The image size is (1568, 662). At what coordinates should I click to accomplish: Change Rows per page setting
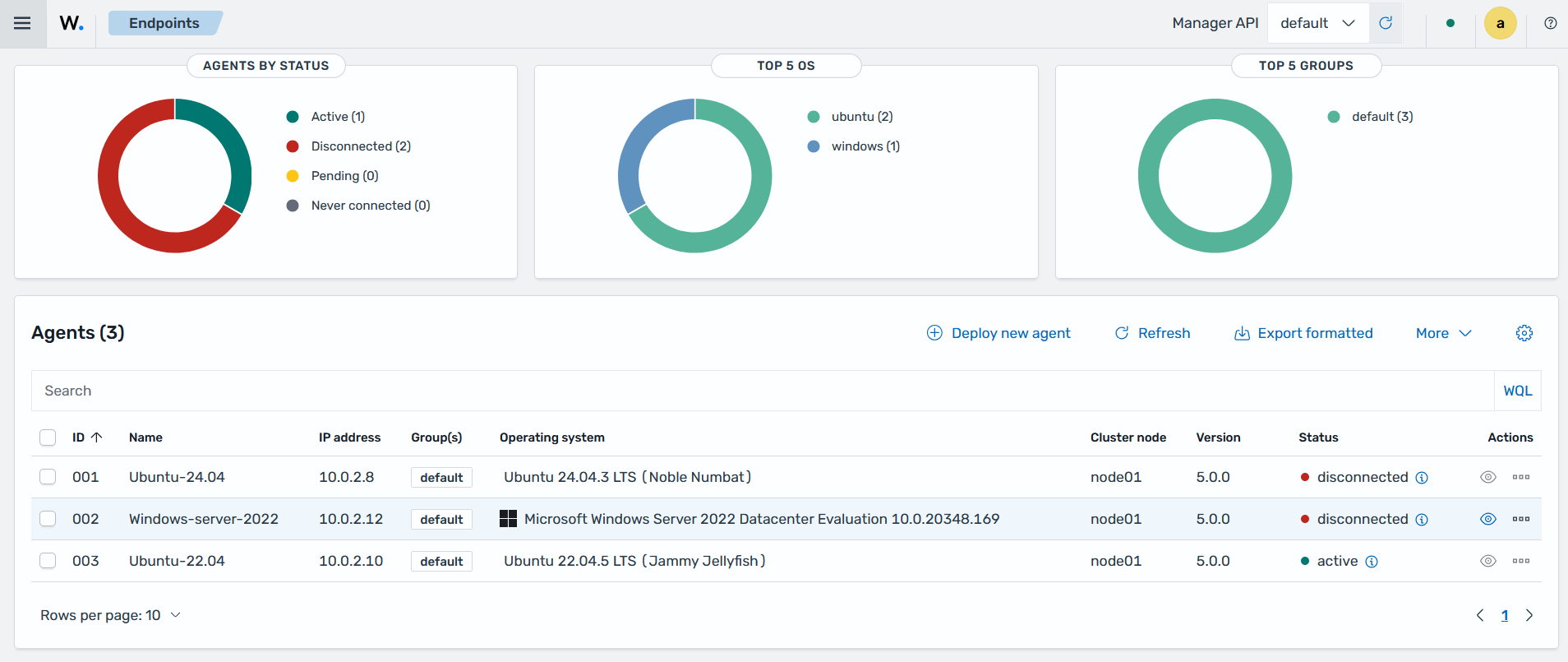(110, 615)
